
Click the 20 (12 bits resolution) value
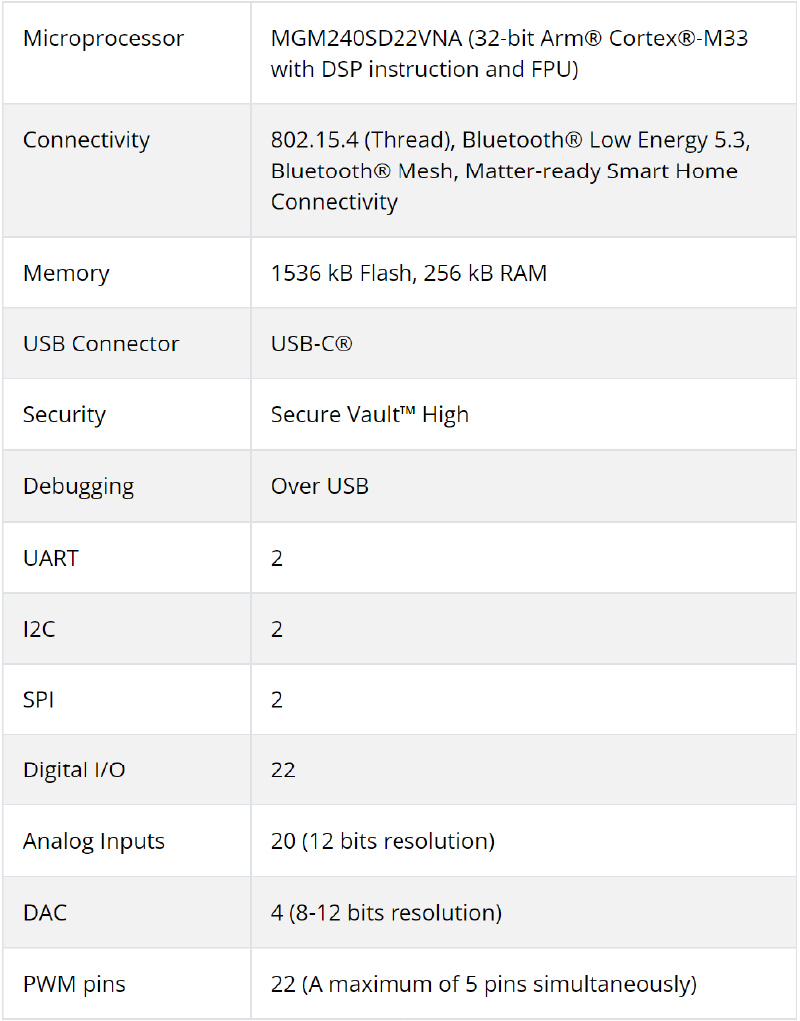coord(382,841)
